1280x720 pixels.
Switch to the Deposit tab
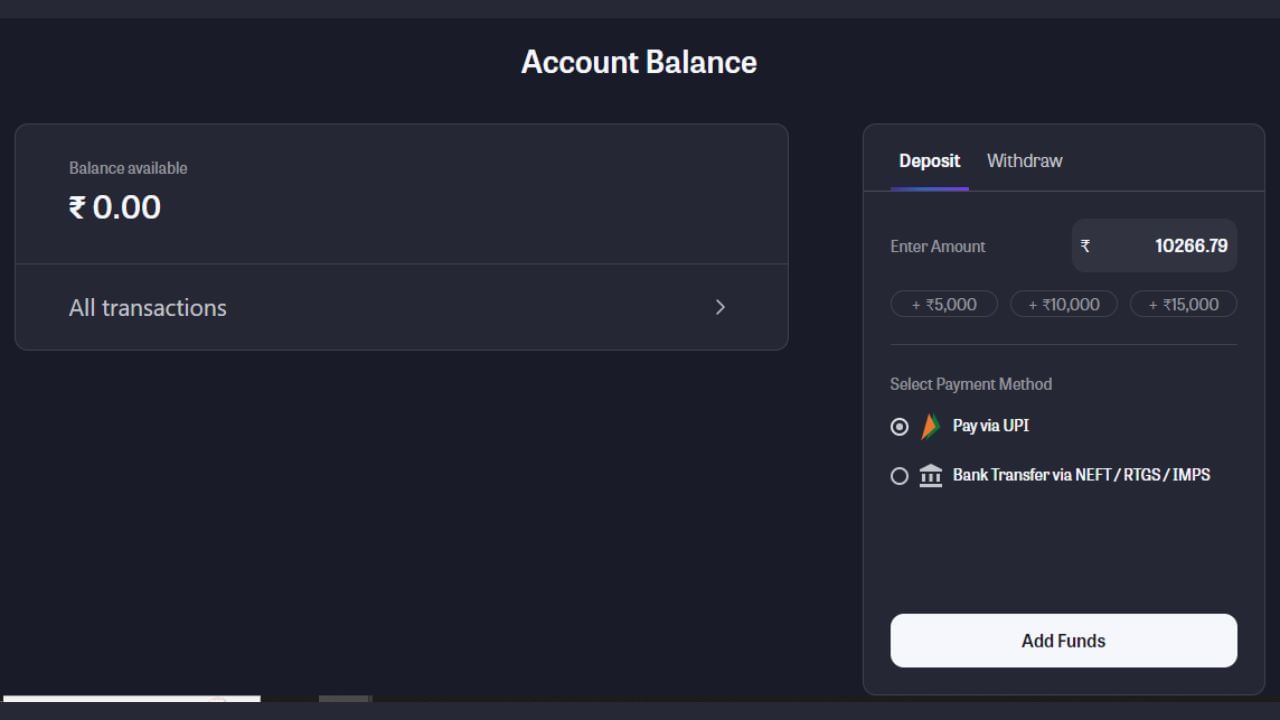point(929,161)
